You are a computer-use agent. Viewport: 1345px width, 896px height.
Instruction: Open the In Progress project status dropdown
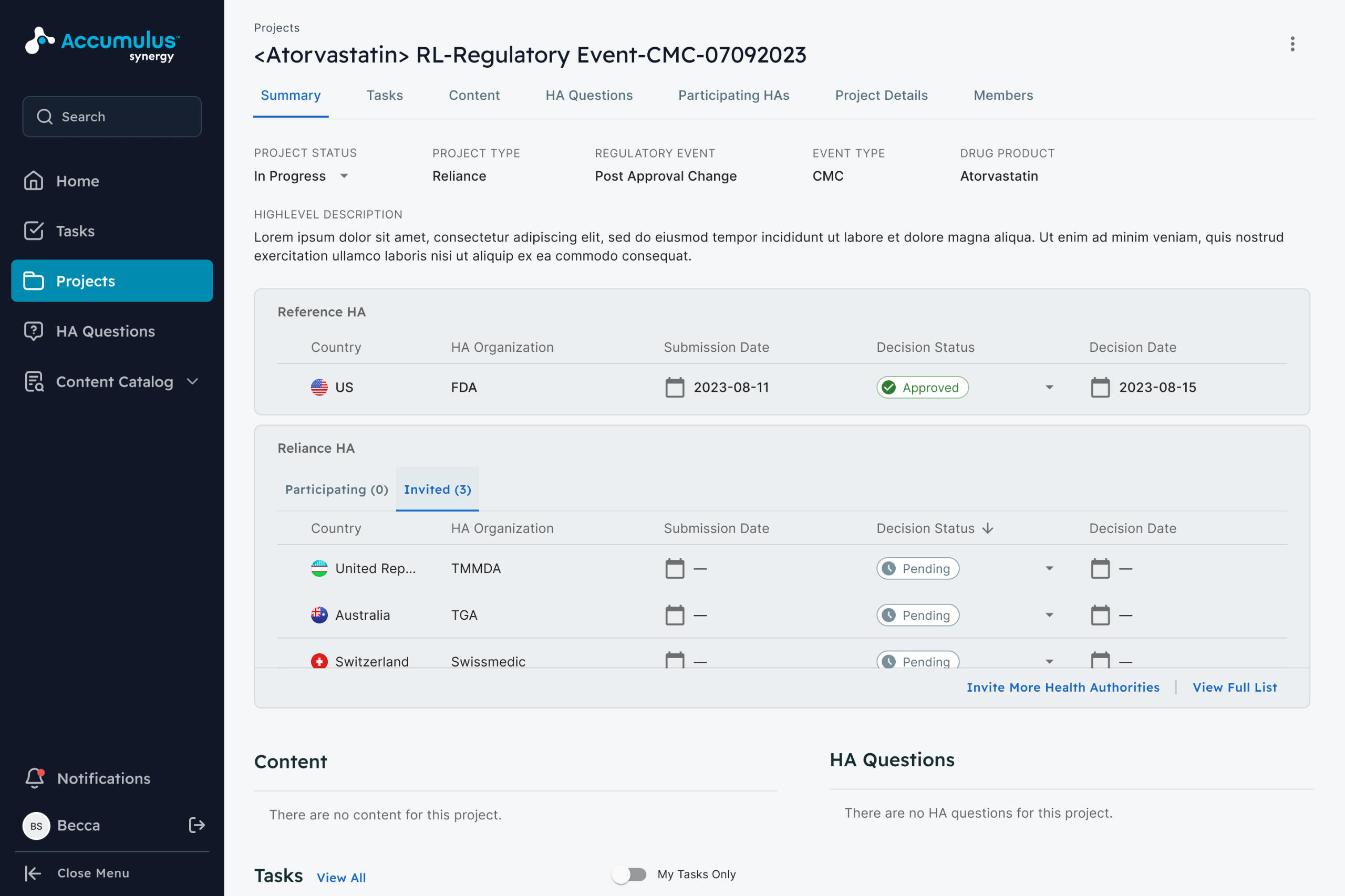coord(344,176)
